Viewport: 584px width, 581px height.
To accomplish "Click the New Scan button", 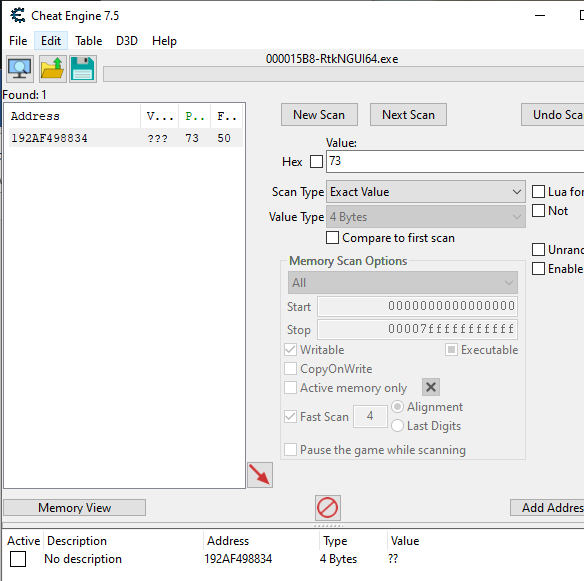I will click(319, 115).
